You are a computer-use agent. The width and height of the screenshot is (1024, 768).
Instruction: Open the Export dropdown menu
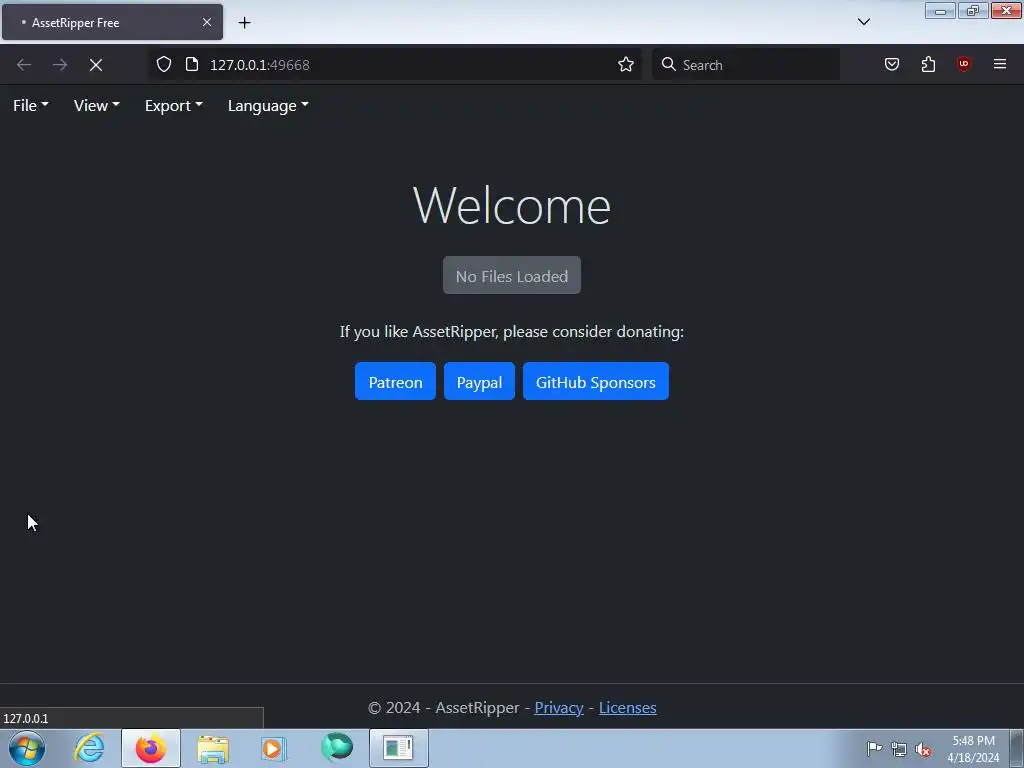[x=173, y=106]
